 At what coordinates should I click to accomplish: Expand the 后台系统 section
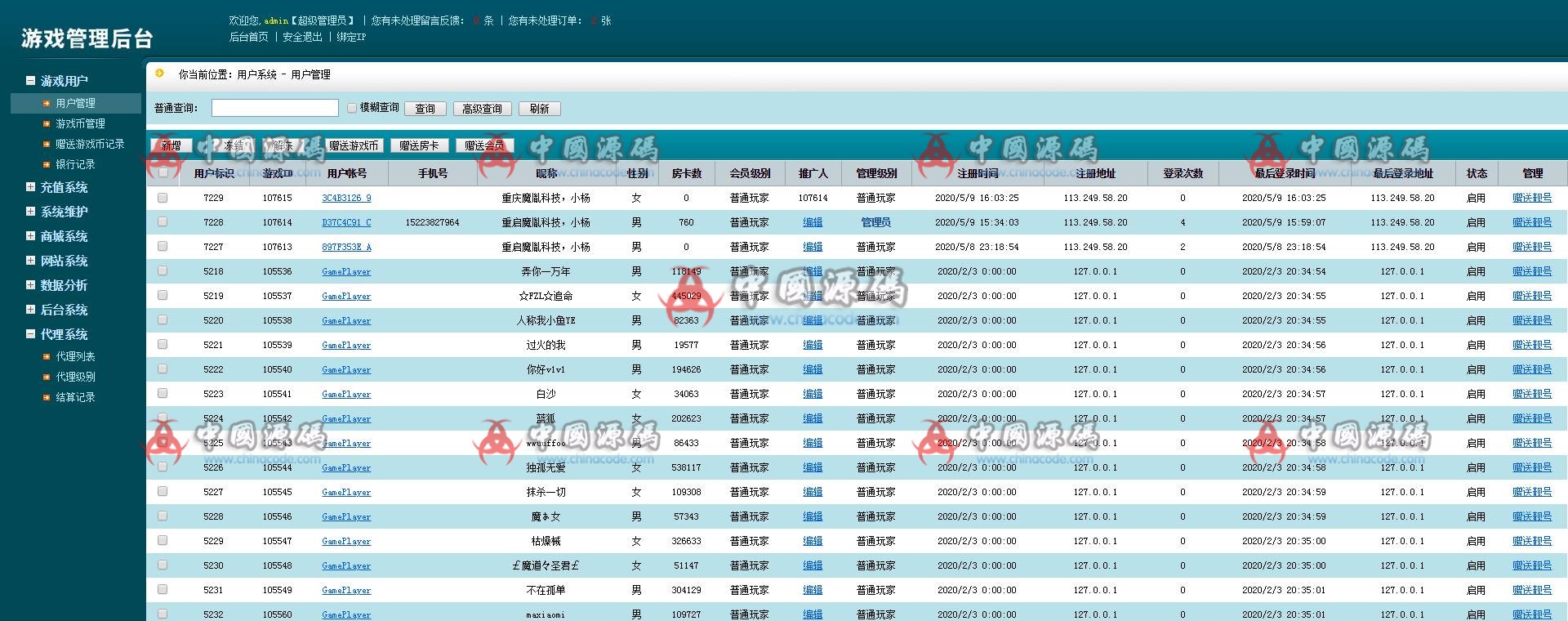click(x=30, y=309)
